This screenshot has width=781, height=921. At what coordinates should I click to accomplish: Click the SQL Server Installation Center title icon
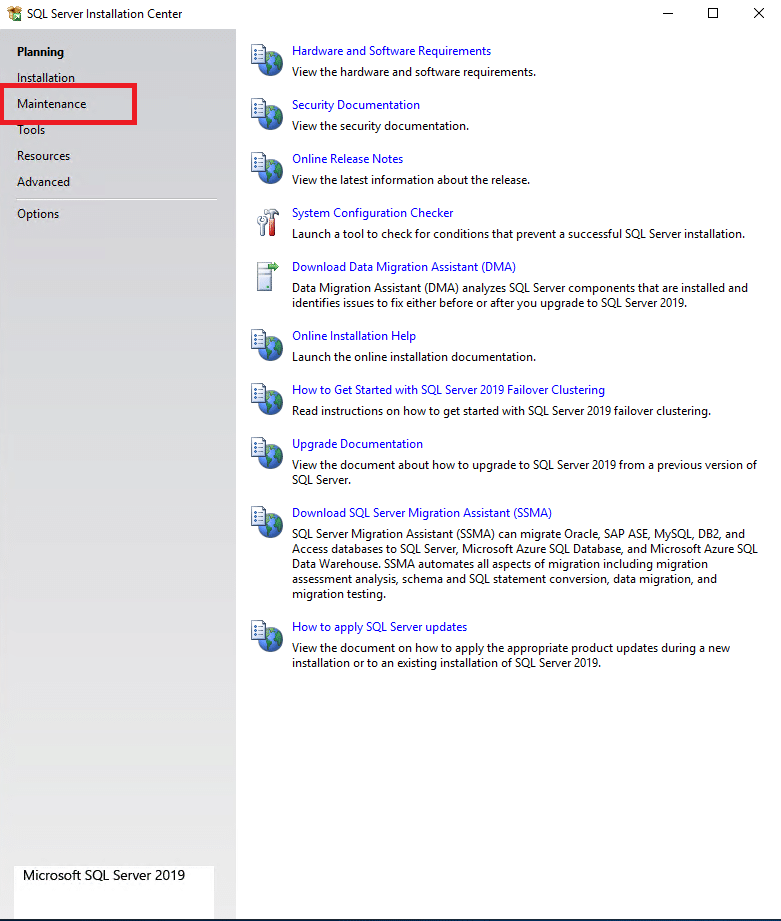[x=14, y=14]
